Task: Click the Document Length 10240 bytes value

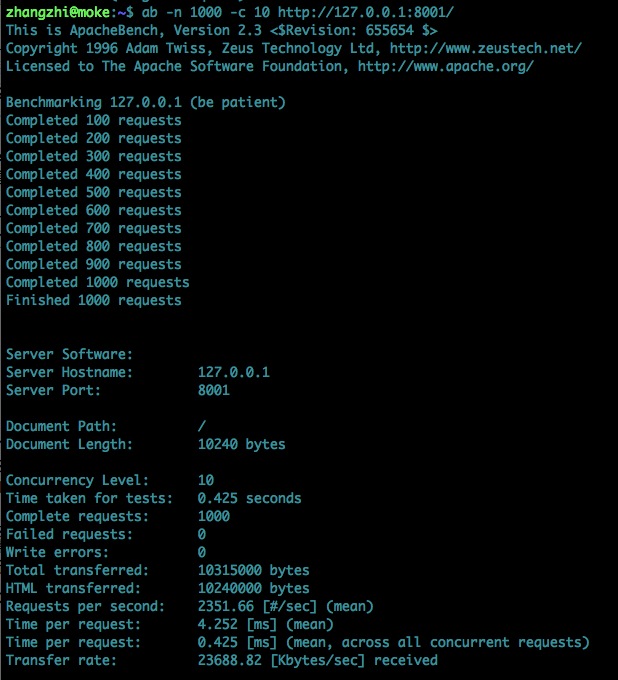Action: tap(242, 444)
